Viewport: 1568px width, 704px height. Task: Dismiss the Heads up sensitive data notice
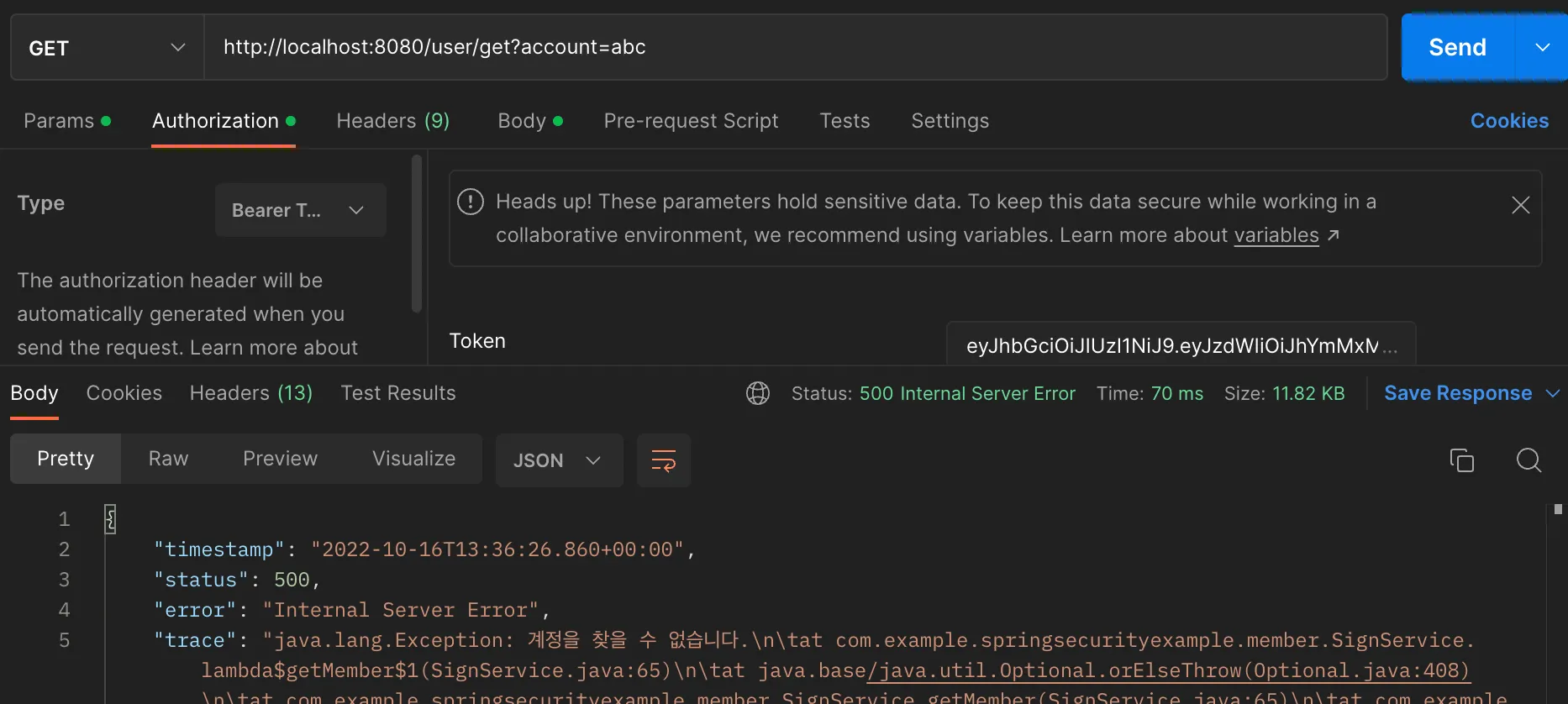1520,205
